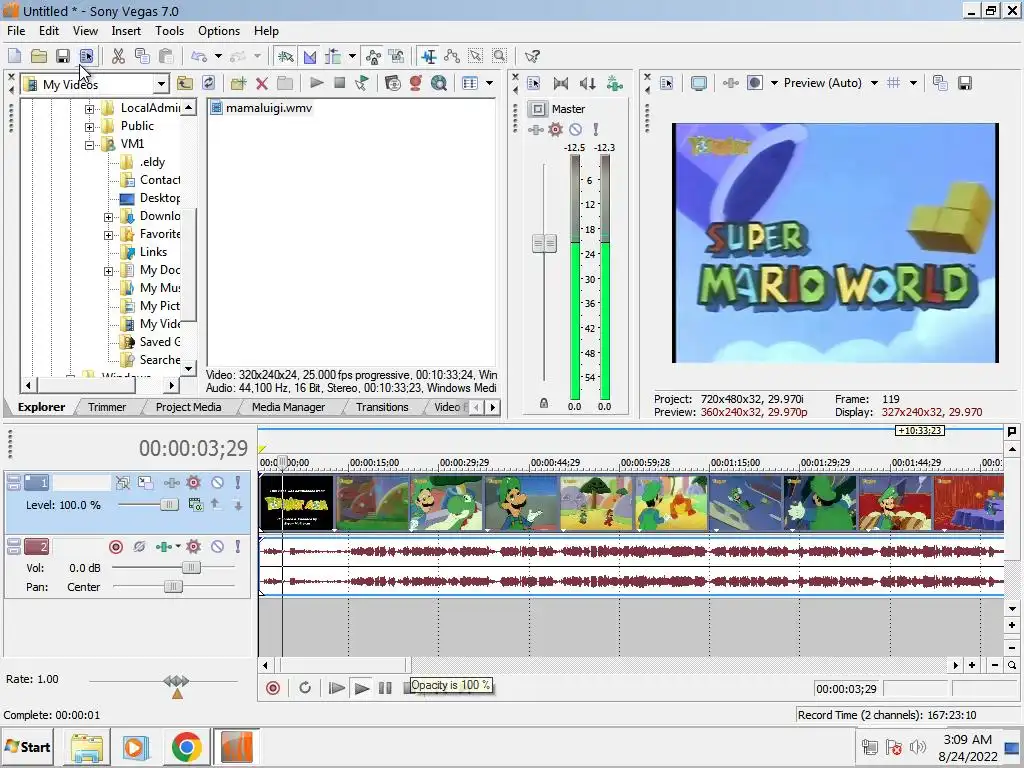The image size is (1024, 768).
Task: Mute video track 1
Action: click(217, 483)
